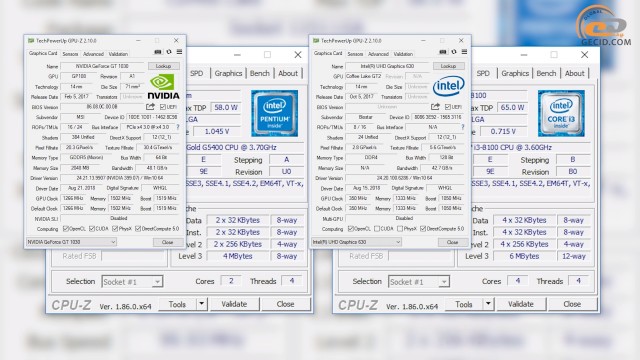Open SPD tab in Pentium CPU-Z window
This screenshot has height=360, width=640.
[x=197, y=73]
